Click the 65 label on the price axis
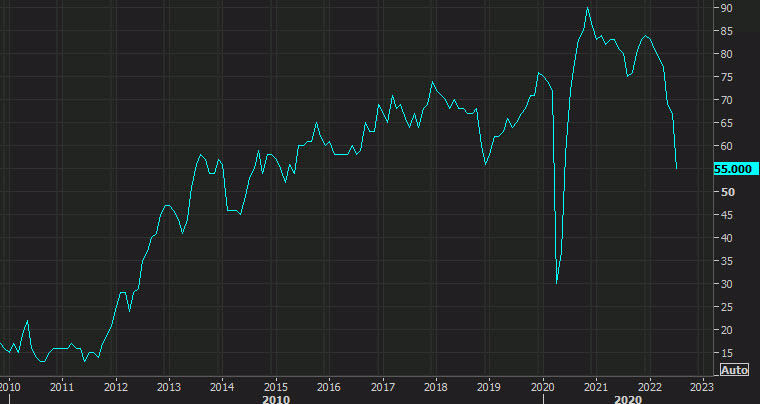Screen dimensions: 760x404 (x=726, y=123)
